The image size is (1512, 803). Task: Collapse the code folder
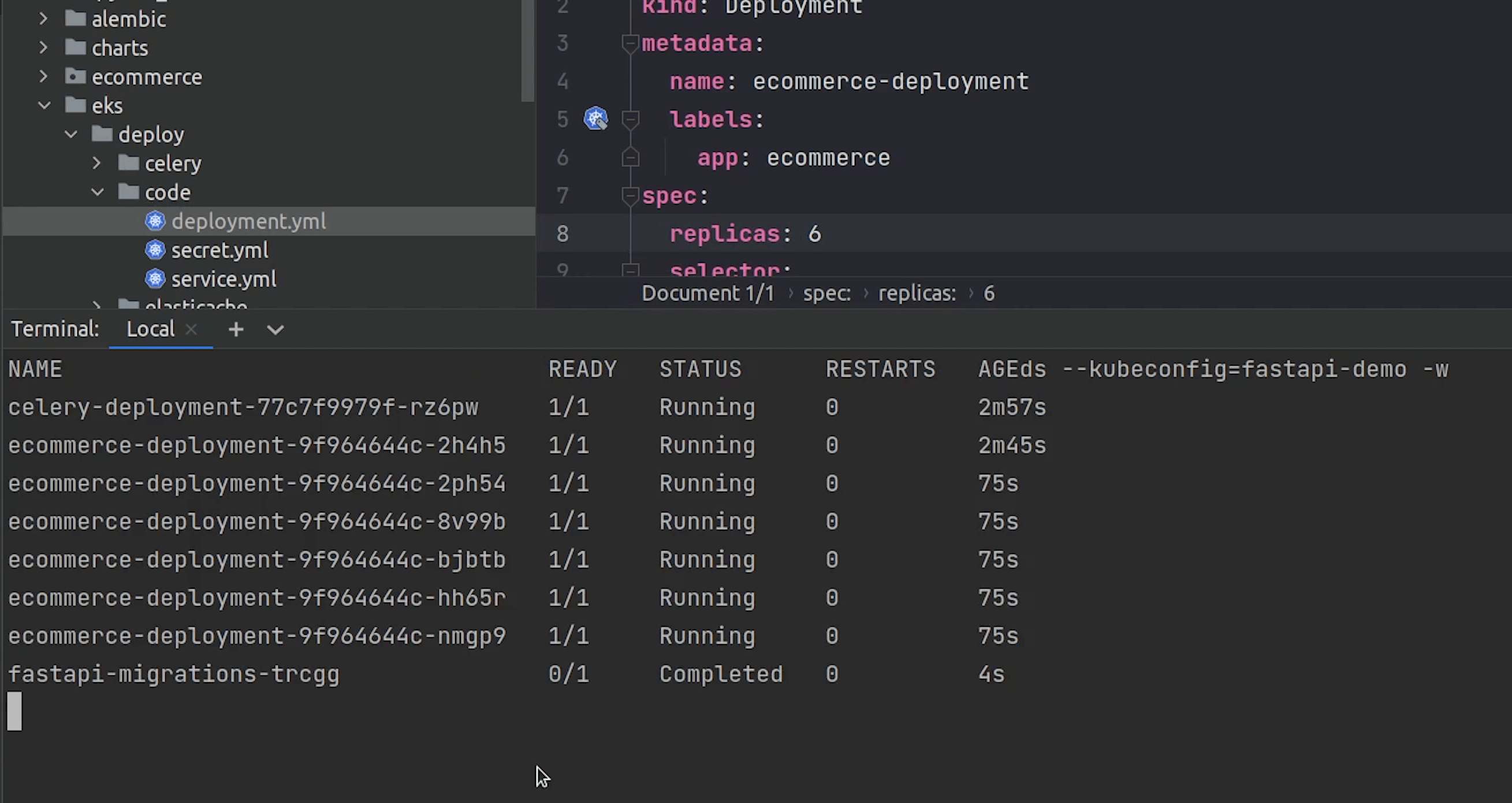[x=98, y=192]
